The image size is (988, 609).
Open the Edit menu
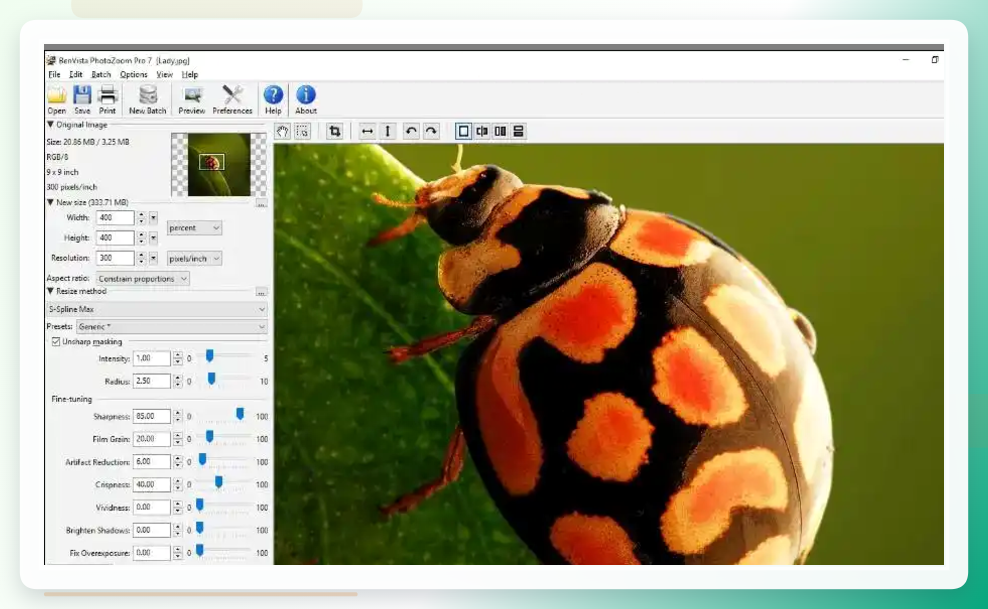tap(76, 74)
